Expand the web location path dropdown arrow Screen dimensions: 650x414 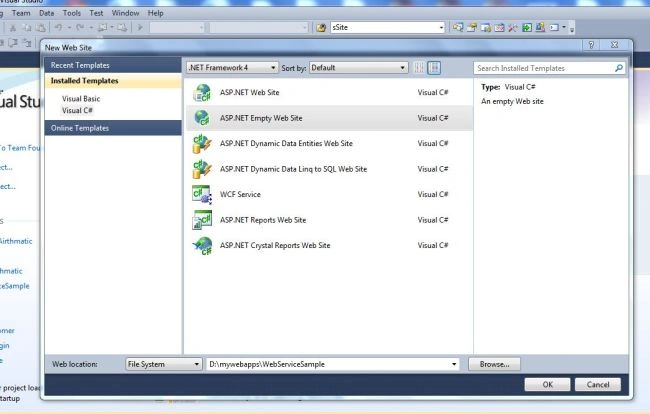tap(454, 364)
